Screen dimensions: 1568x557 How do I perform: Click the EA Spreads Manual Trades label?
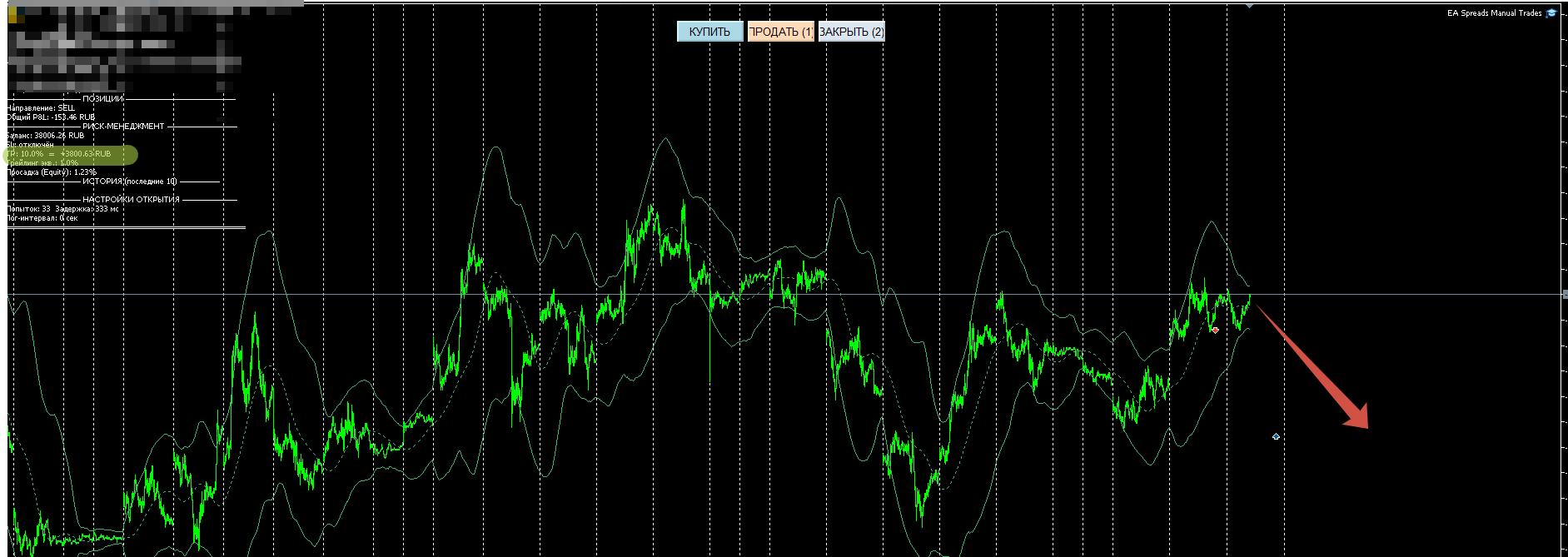tap(1494, 13)
